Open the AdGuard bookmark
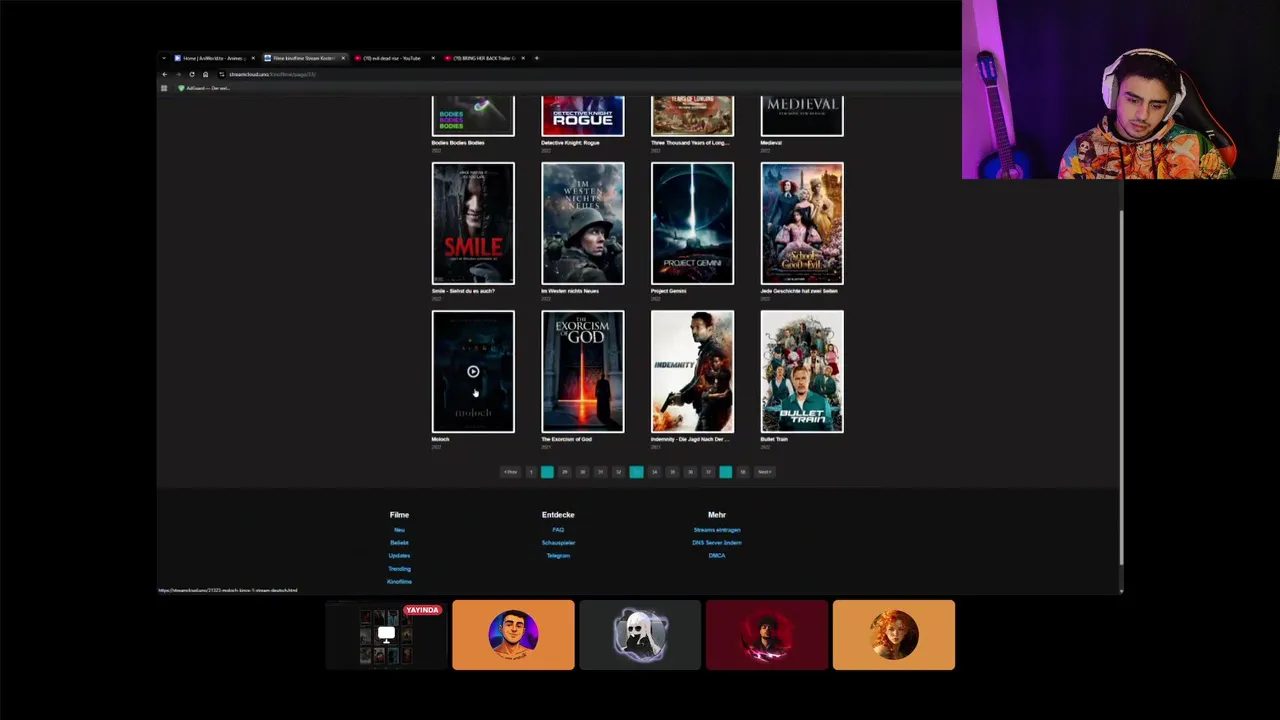The height and width of the screenshot is (720, 1280). pos(204,88)
